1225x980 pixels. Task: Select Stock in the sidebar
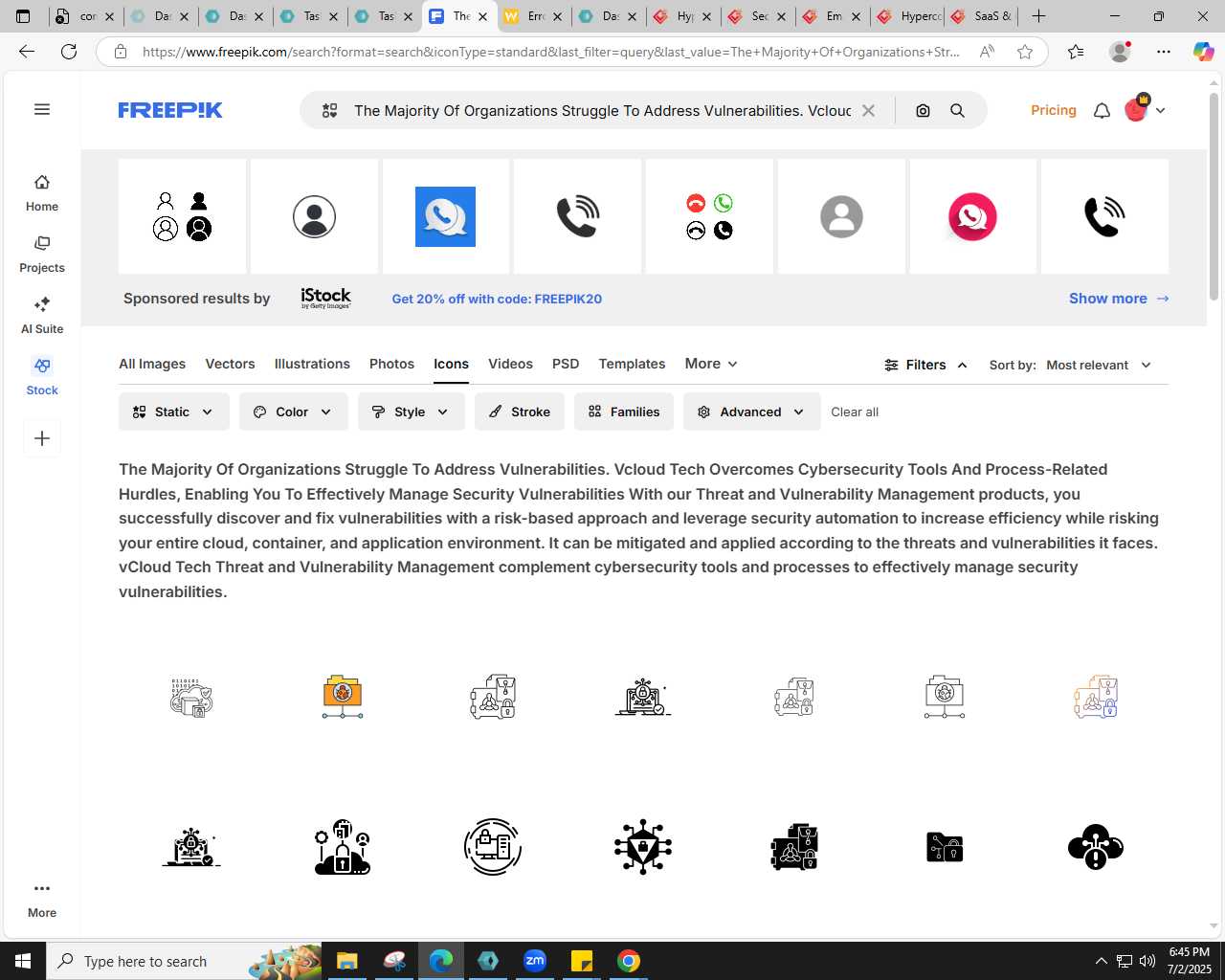point(42,377)
